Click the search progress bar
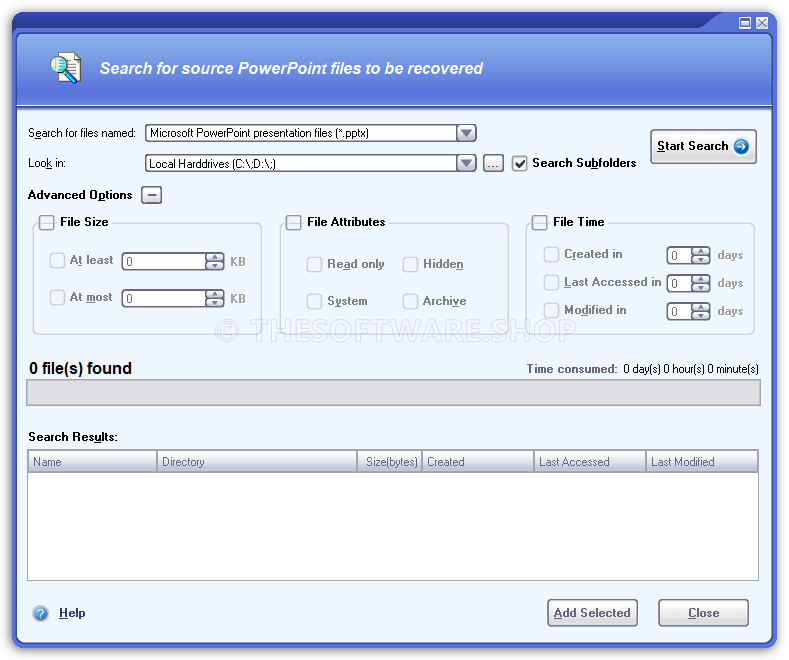The width and height of the screenshot is (789, 660). [x=393, y=392]
